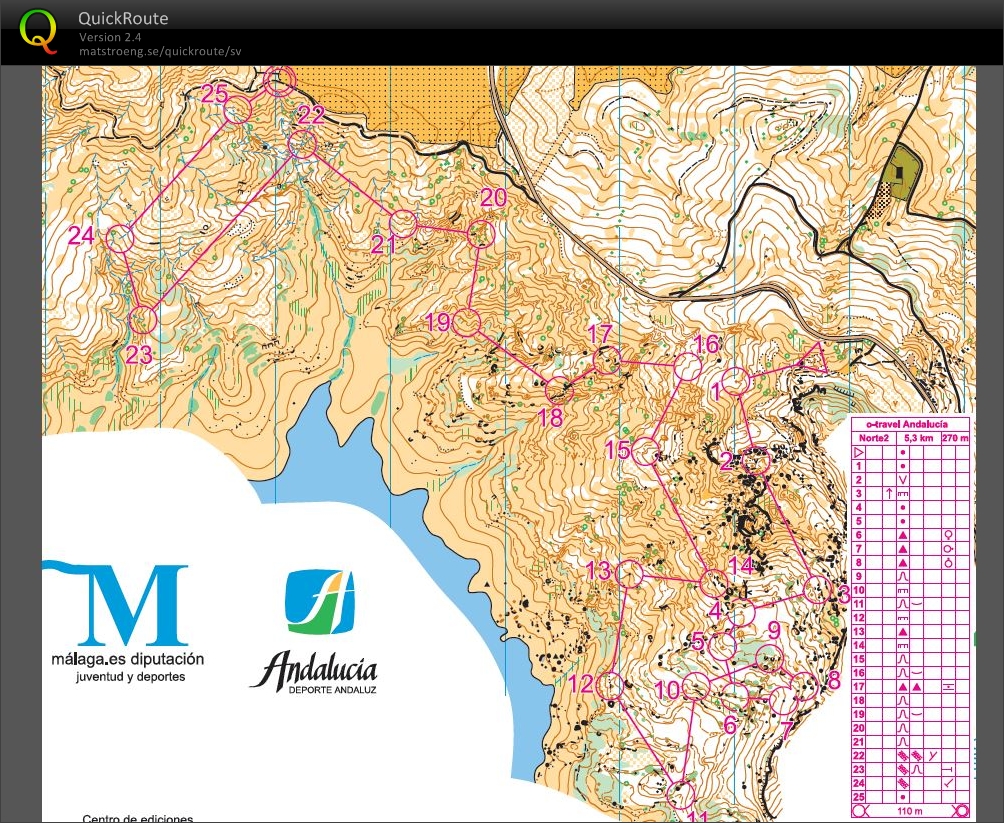Screen dimensions: 1004x823
Task: Click control circle 13 on the map
Action: click(x=629, y=573)
